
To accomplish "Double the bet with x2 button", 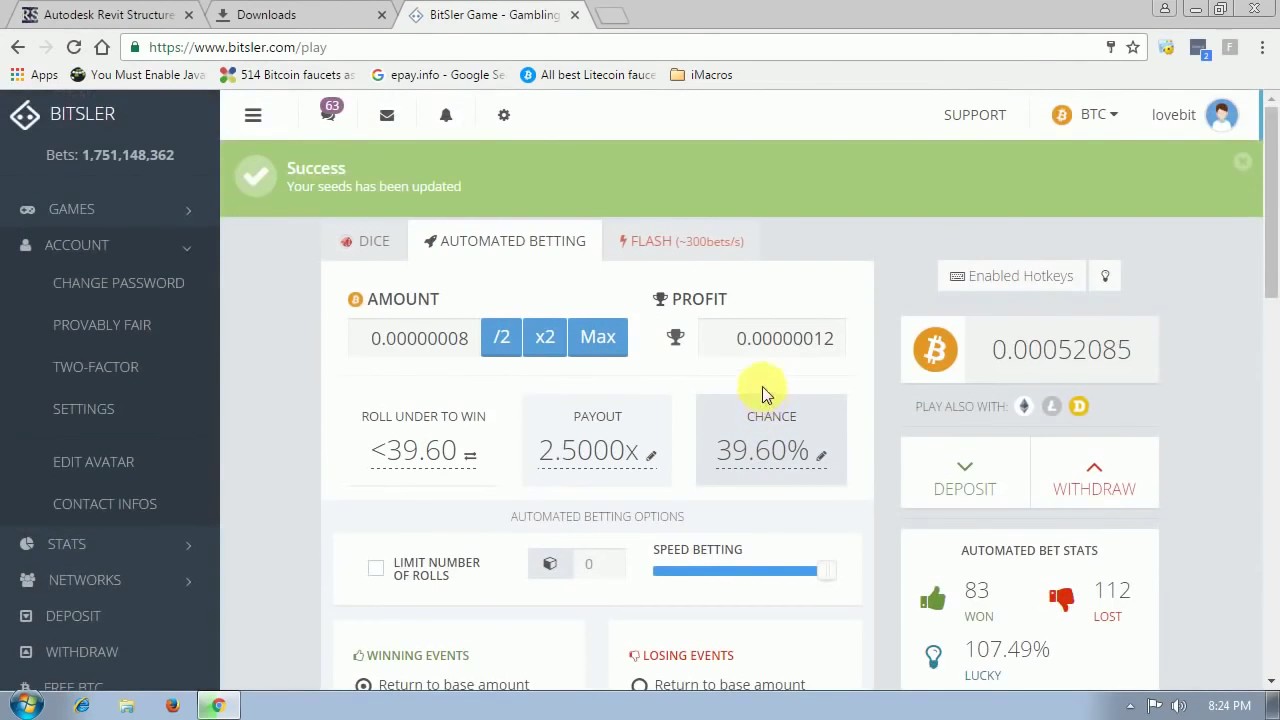I will click(x=545, y=337).
